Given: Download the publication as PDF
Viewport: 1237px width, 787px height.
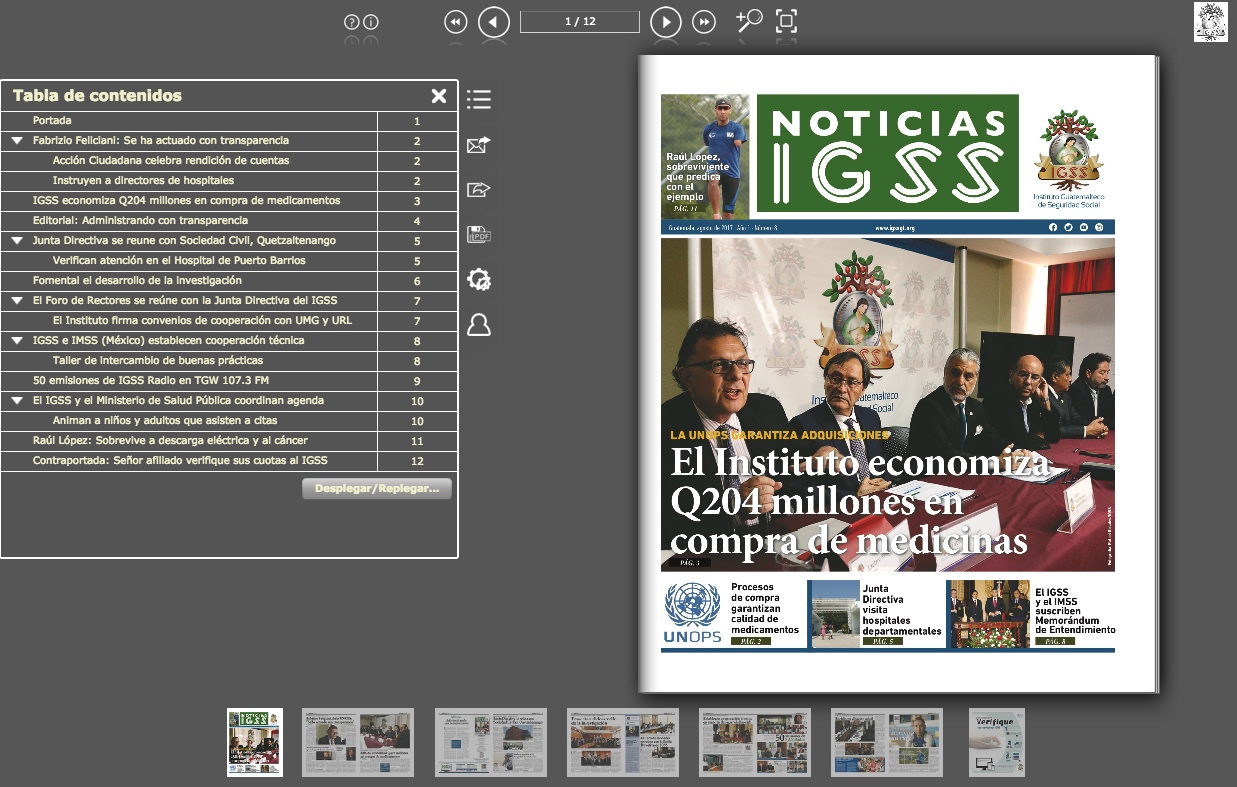Looking at the screenshot, I should tap(479, 235).
